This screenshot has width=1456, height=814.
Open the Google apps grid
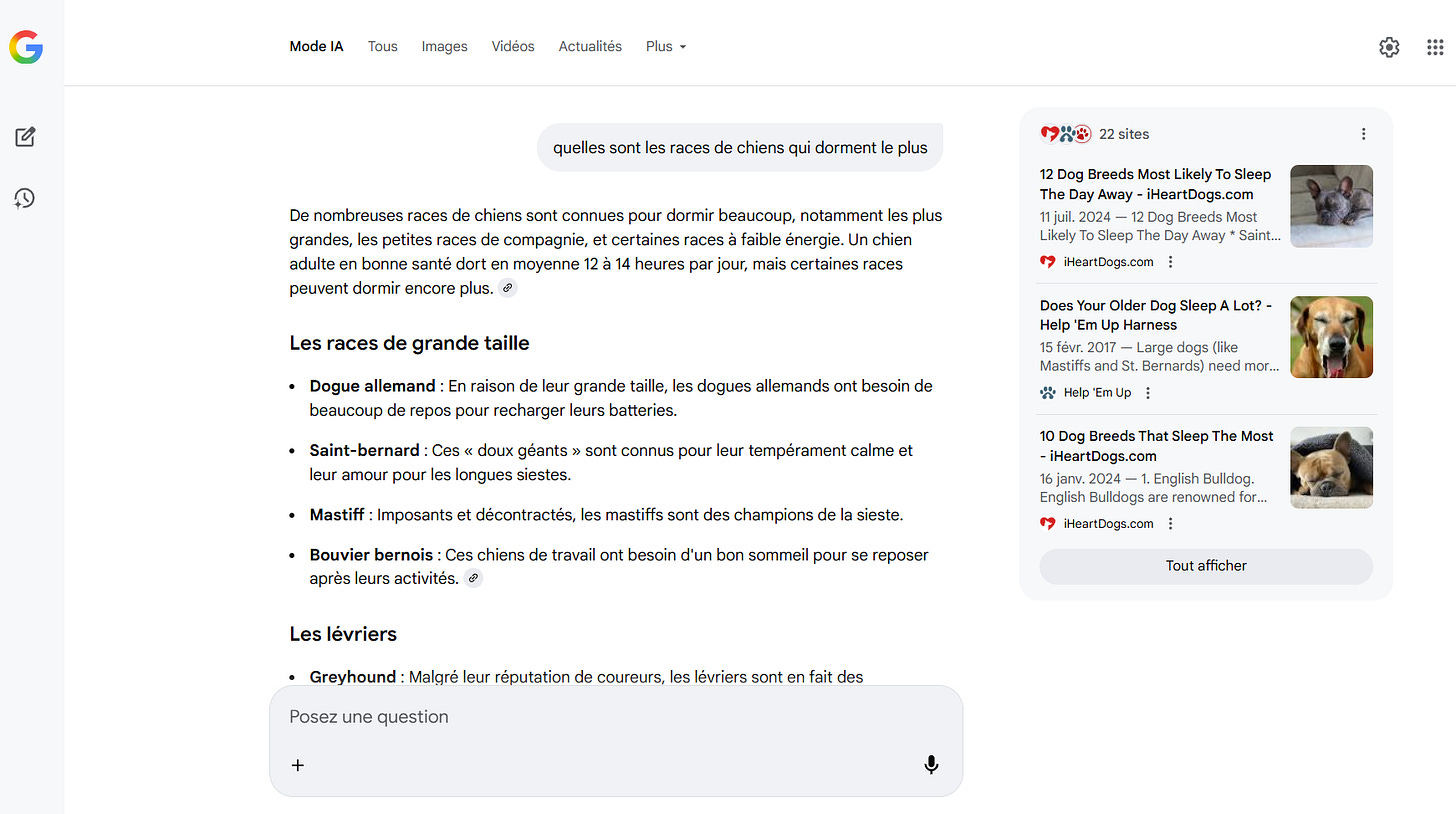pos(1435,47)
